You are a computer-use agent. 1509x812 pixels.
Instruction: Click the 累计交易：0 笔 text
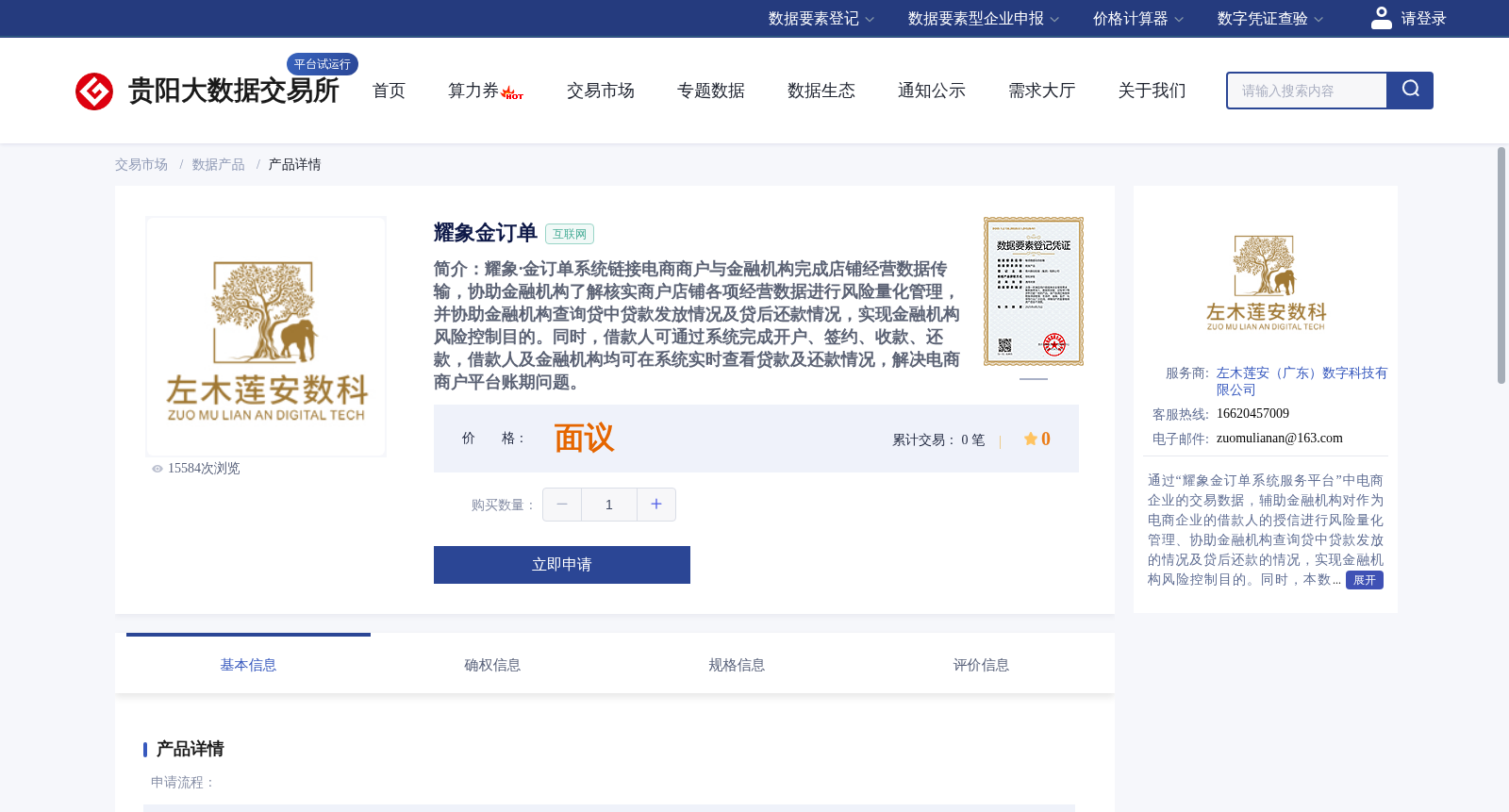(x=938, y=440)
